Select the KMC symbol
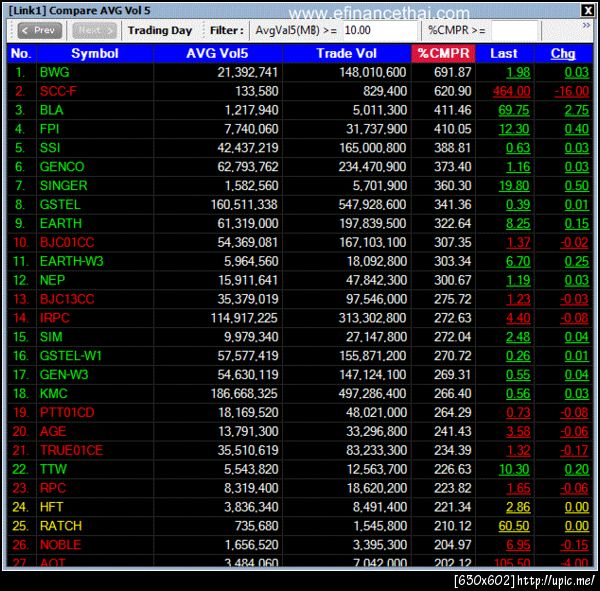600x591 pixels. (53, 393)
